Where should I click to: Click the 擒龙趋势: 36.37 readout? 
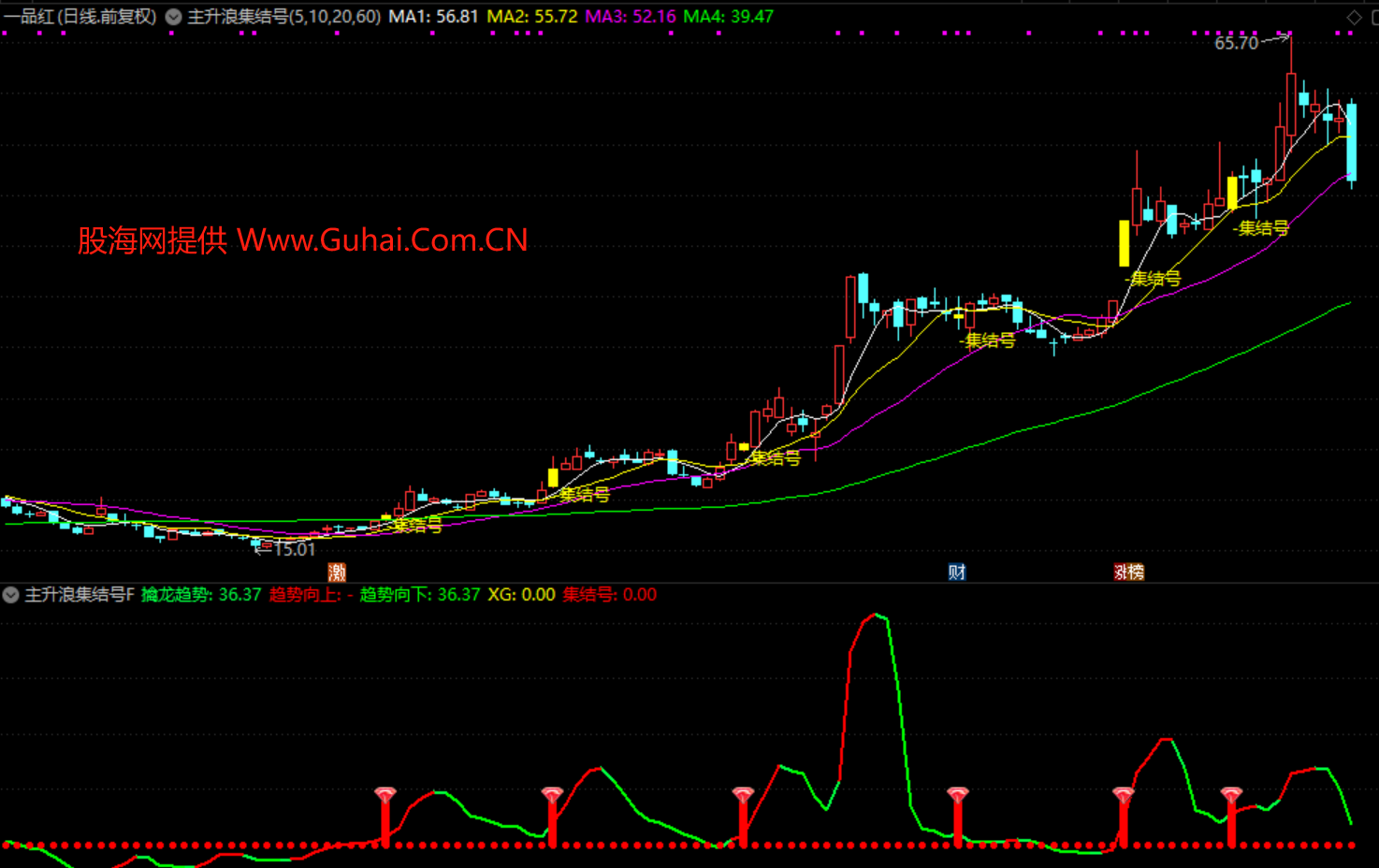(x=201, y=595)
